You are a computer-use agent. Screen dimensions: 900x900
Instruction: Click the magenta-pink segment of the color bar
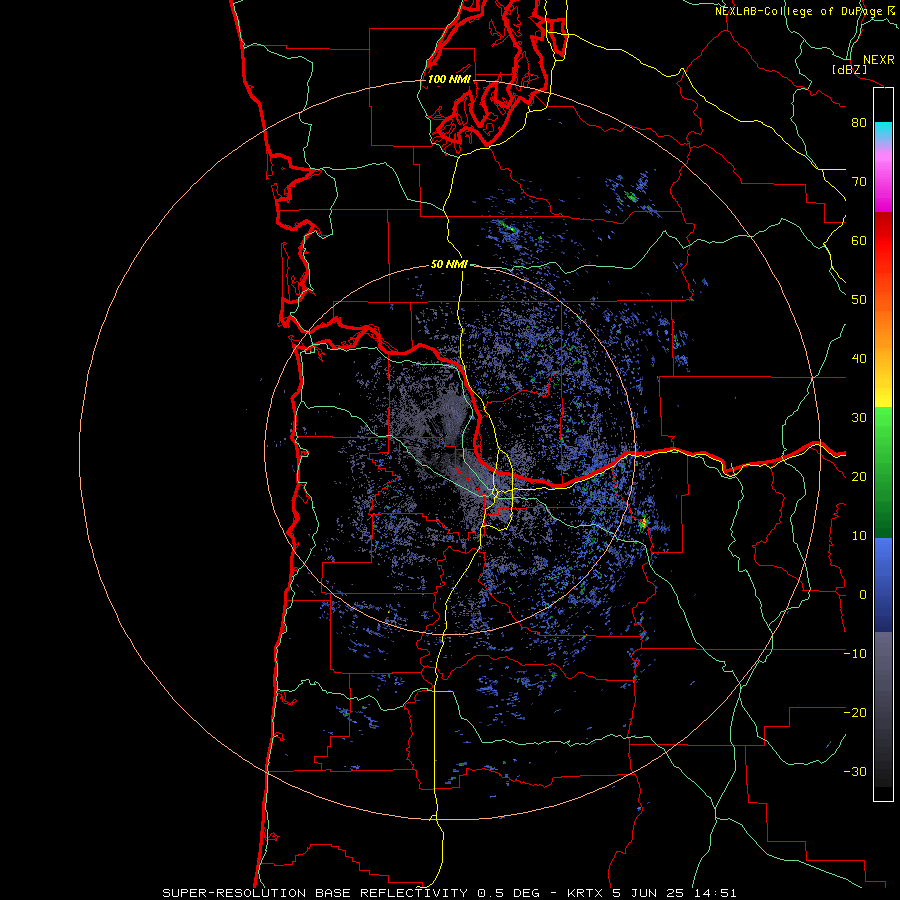(883, 181)
